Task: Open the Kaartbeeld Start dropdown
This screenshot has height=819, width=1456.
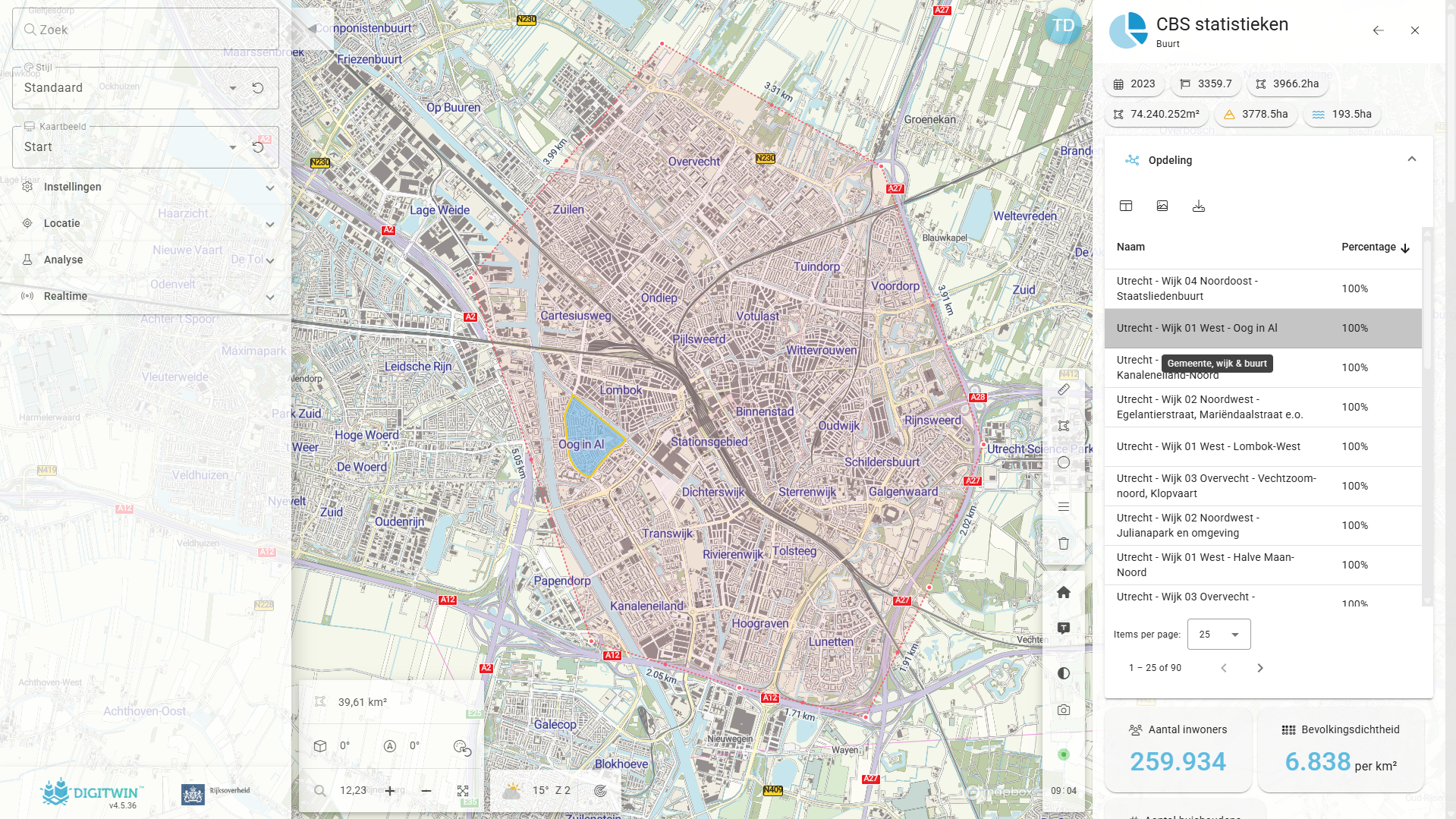Action: (x=234, y=146)
